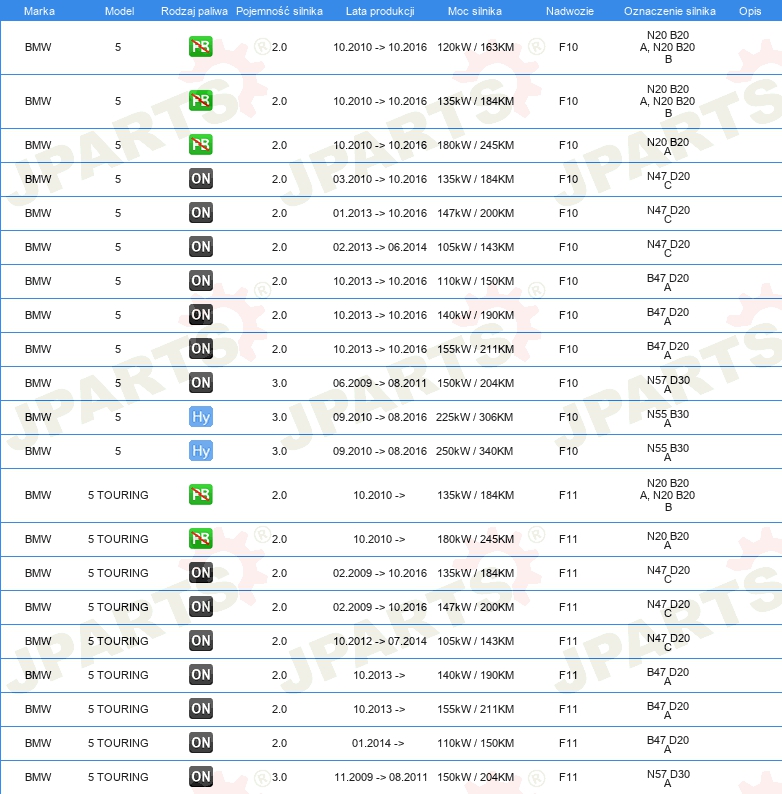Click the ON icon in the 10.2012 -> 07.2014 row
Screen dimensions: 782x794
click(x=201, y=641)
